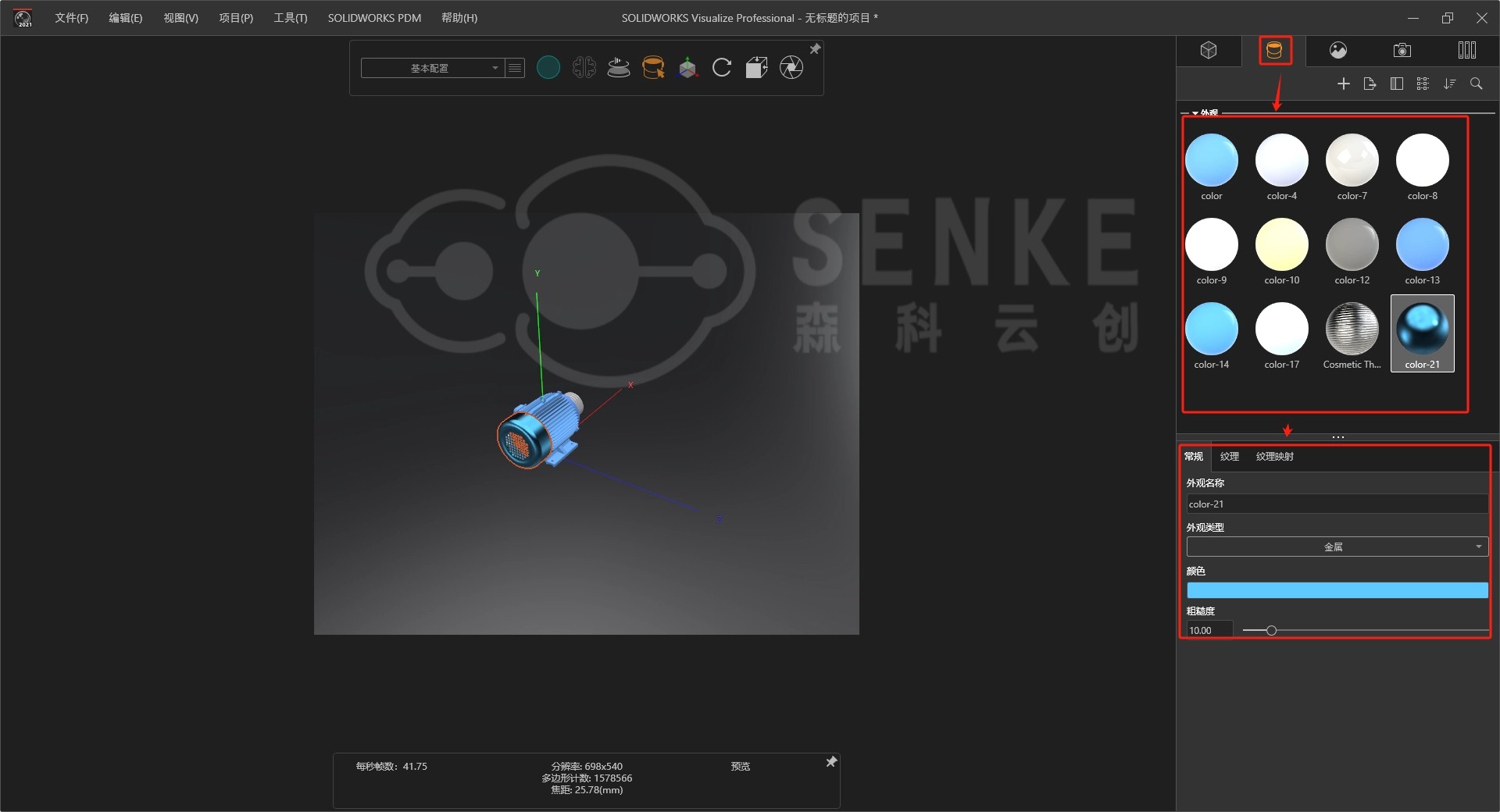Open the configuration list button beside 基本配置
The height and width of the screenshot is (812, 1500).
coord(515,68)
